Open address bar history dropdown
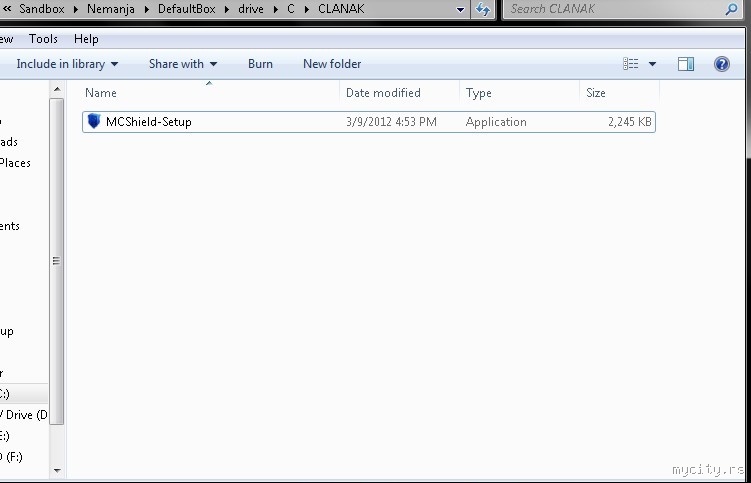Viewport: 751px width, 483px height. pyautogui.click(x=460, y=9)
